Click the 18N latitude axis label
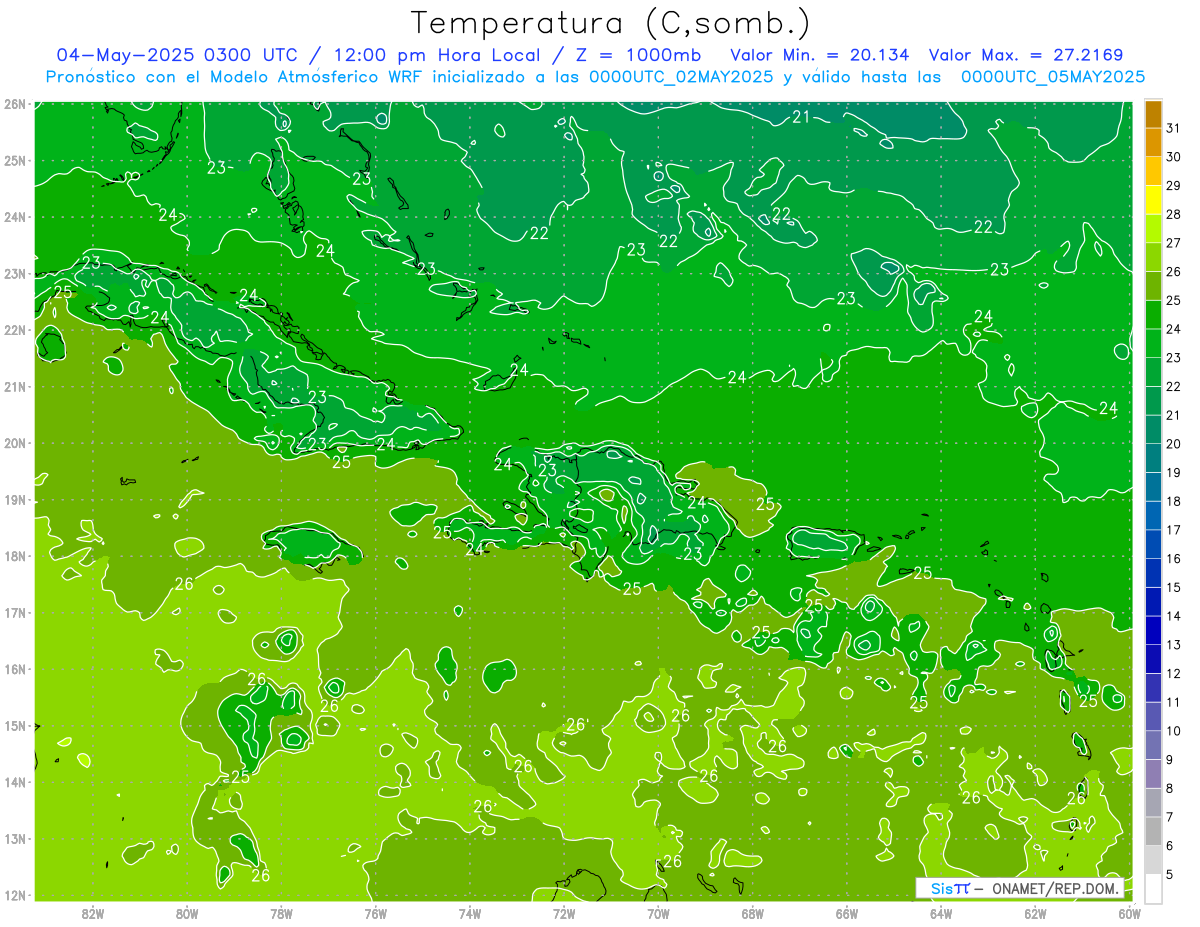 point(14,556)
